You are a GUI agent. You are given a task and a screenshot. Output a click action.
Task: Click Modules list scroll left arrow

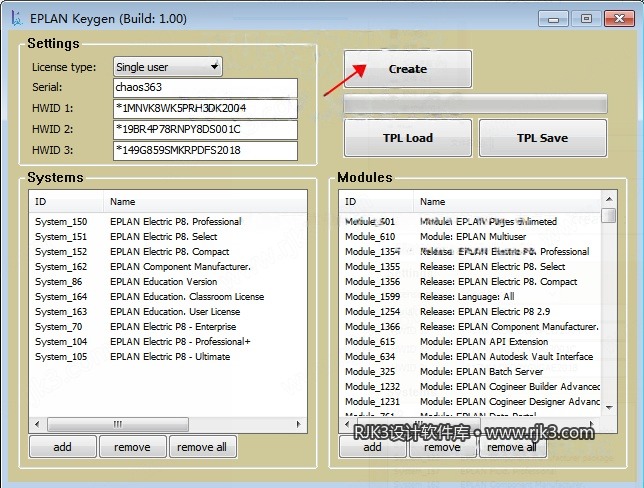pos(347,424)
